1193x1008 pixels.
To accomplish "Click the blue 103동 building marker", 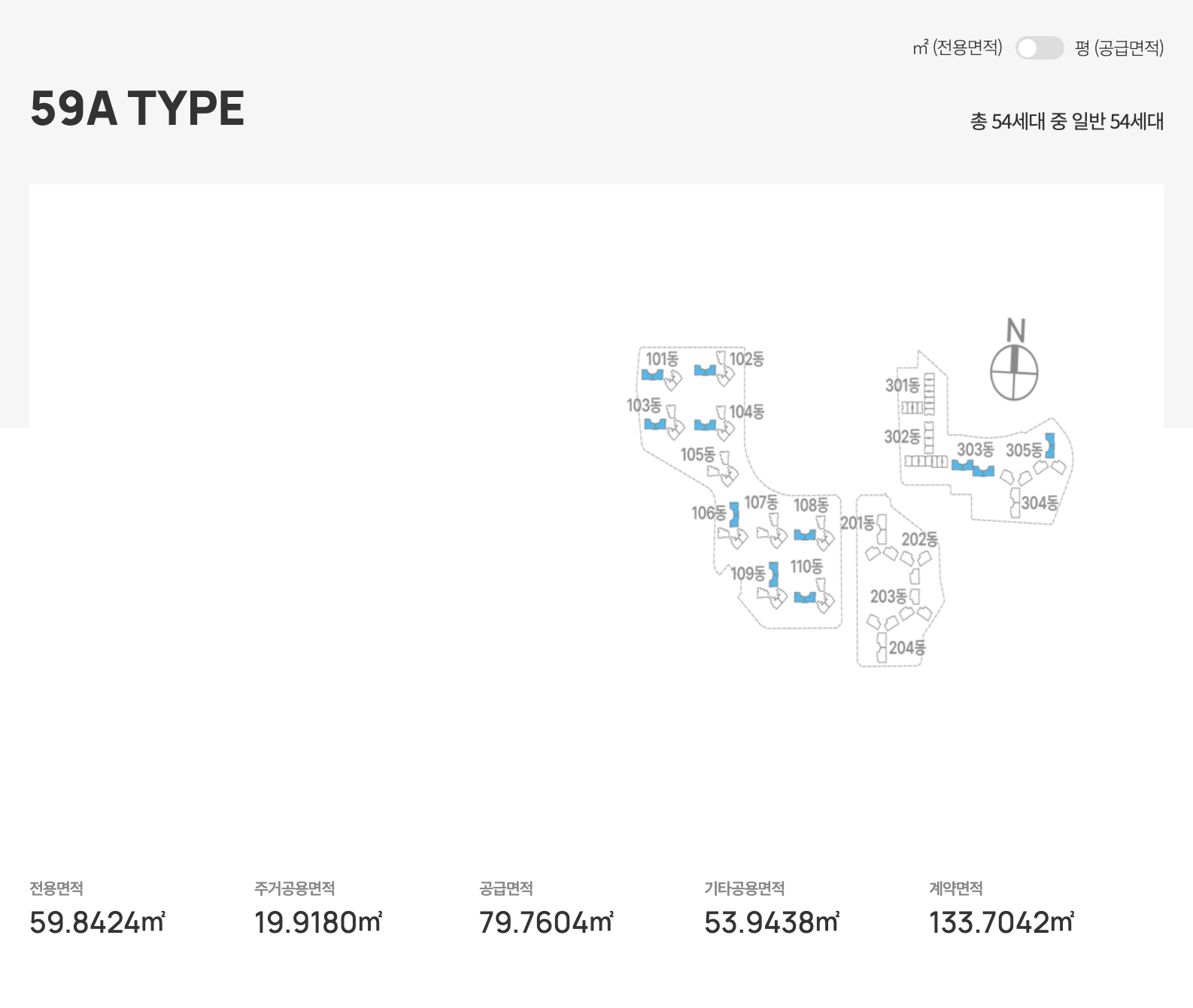I will (654, 424).
